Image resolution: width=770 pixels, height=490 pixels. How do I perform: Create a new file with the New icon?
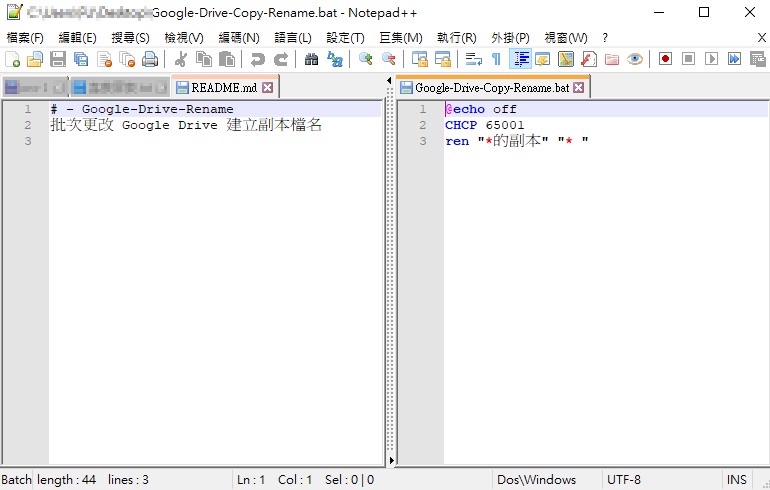(x=12, y=59)
